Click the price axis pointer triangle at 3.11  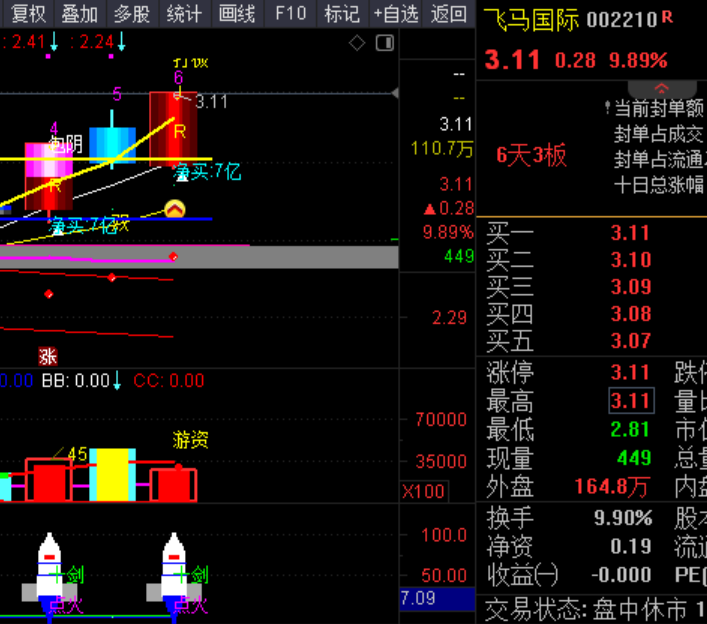395,93
